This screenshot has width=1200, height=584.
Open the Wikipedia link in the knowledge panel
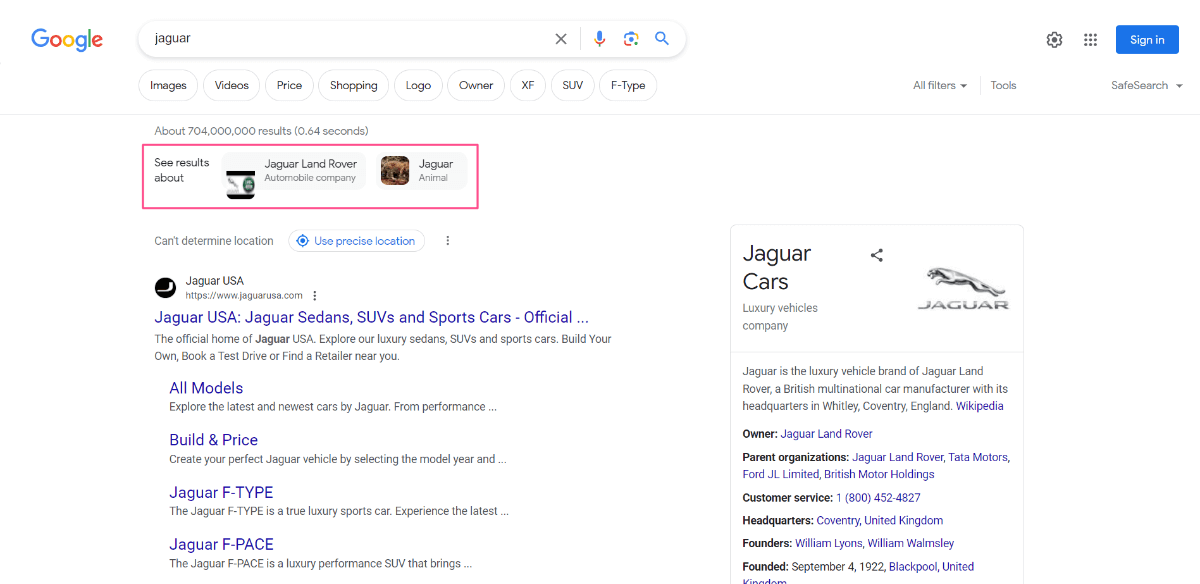(x=980, y=406)
